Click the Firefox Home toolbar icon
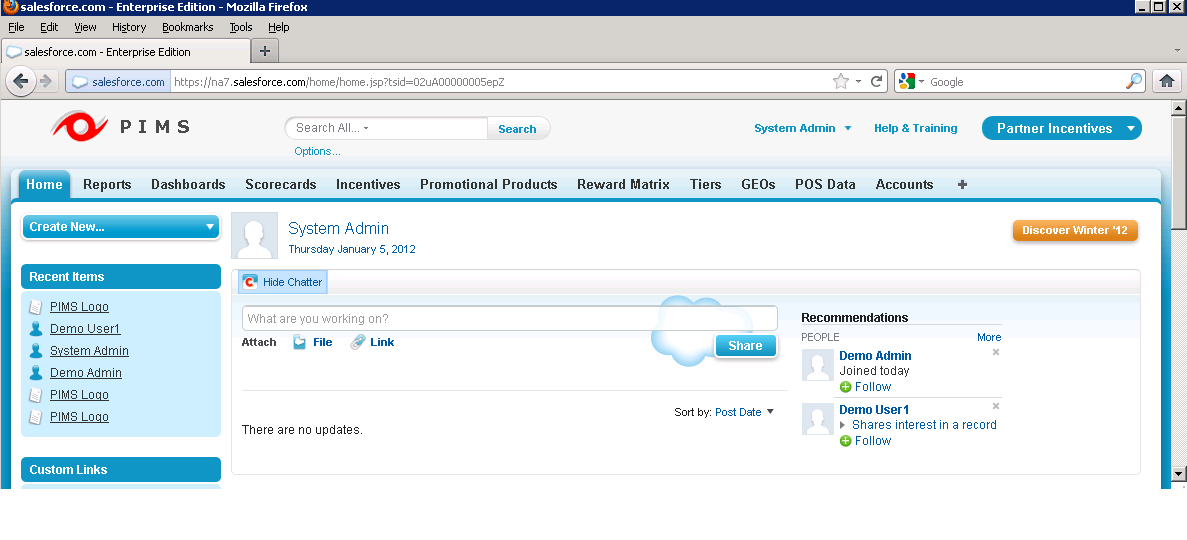The image size is (1187, 540). (1165, 81)
